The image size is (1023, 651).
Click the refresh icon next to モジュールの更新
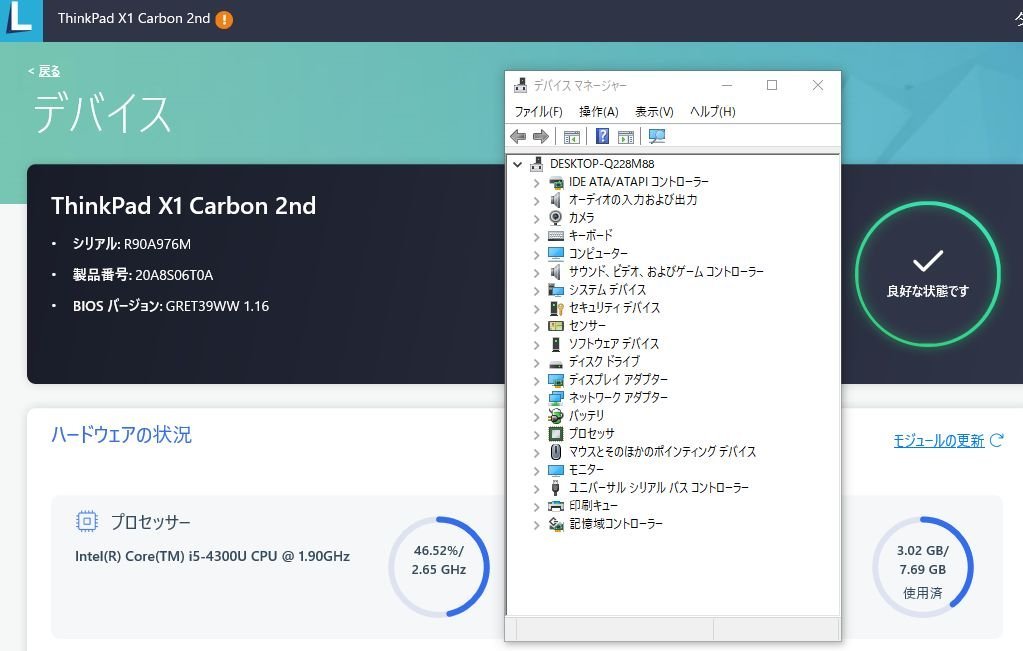click(996, 440)
